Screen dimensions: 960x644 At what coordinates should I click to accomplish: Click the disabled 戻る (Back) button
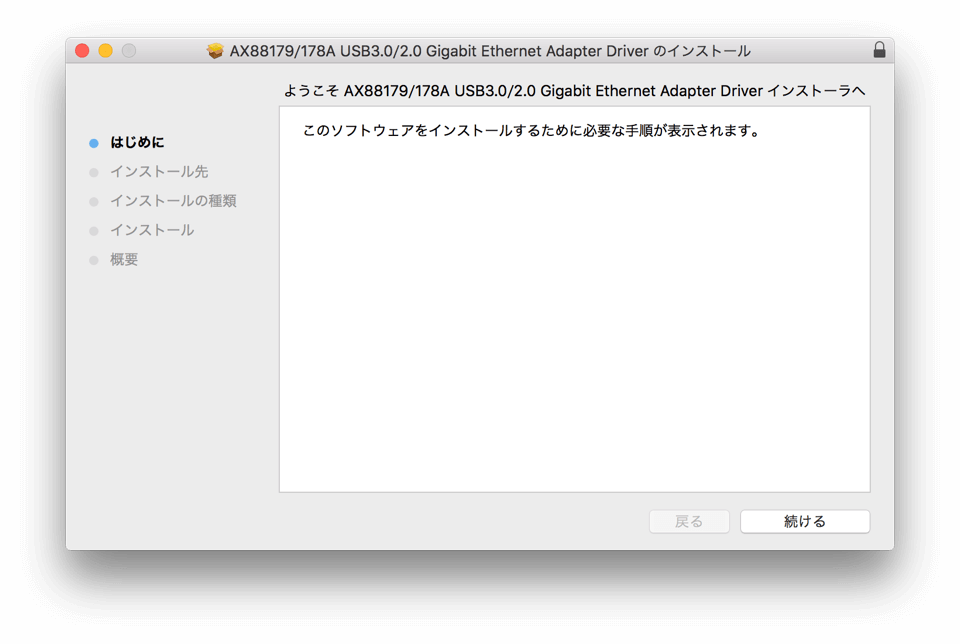click(689, 522)
